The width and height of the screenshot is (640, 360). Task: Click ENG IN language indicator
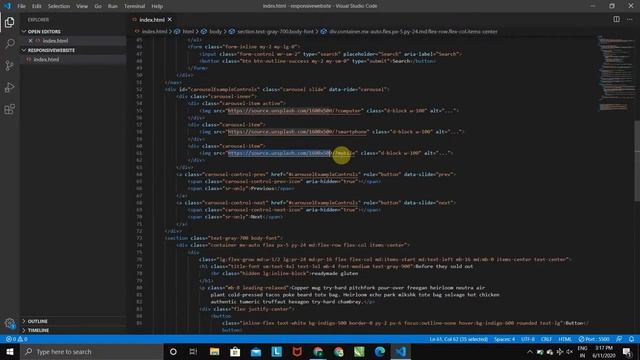coord(582,351)
